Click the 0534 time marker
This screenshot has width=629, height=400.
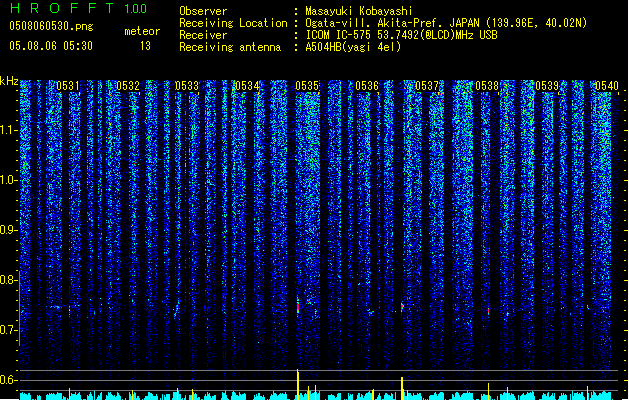247,86
